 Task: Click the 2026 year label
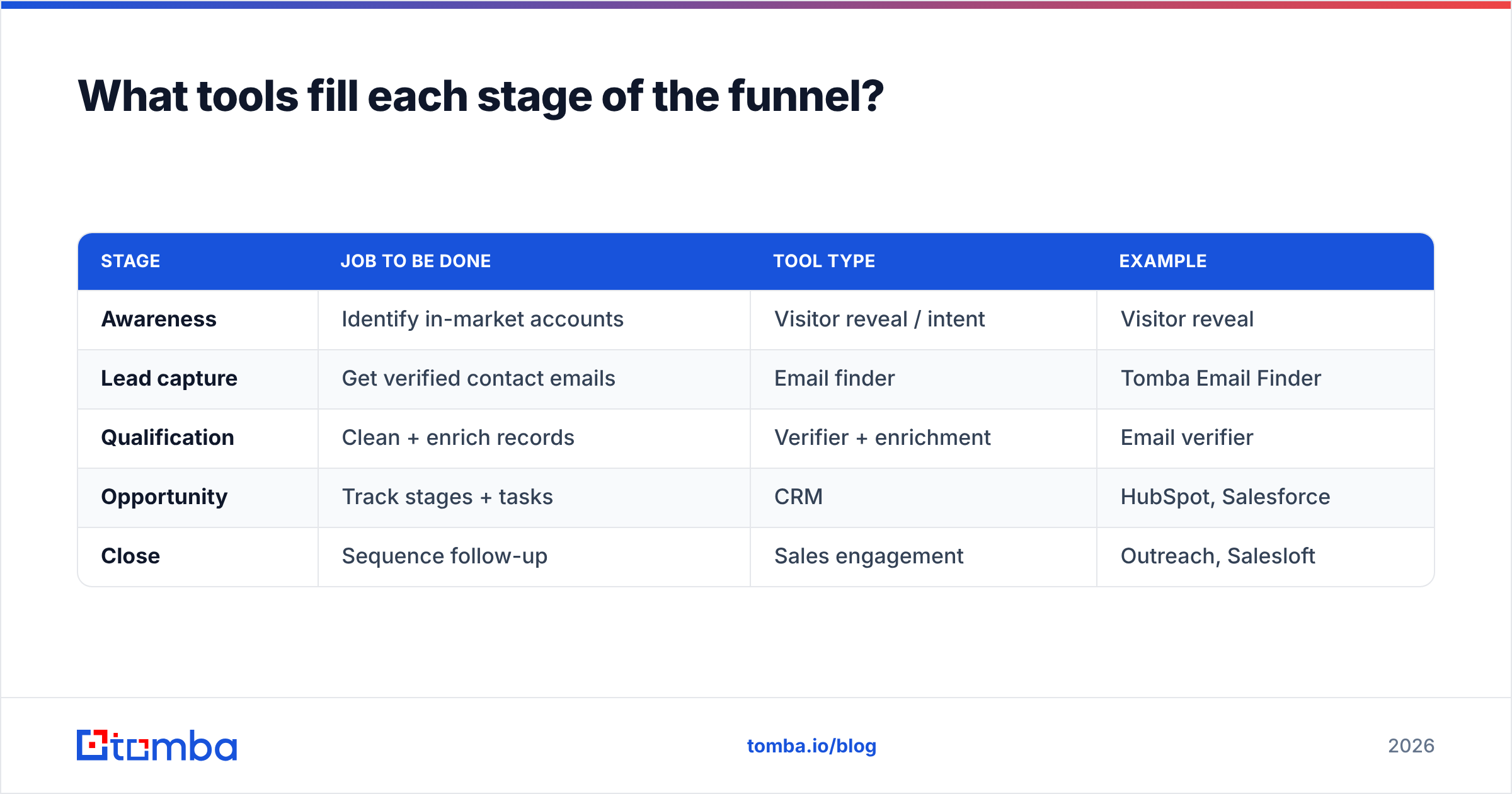(1411, 746)
